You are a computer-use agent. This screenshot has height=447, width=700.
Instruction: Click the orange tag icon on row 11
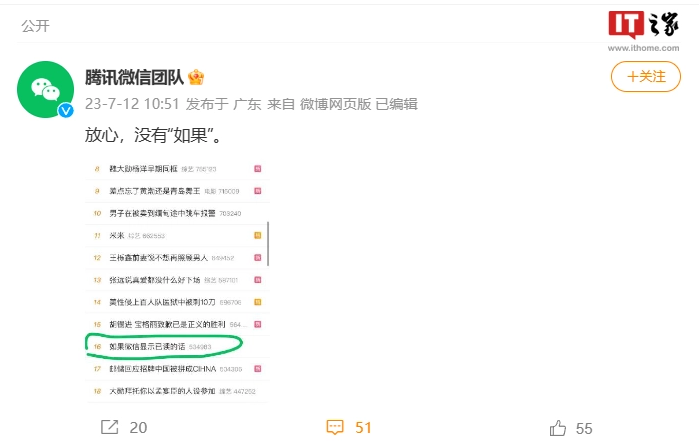(x=258, y=235)
